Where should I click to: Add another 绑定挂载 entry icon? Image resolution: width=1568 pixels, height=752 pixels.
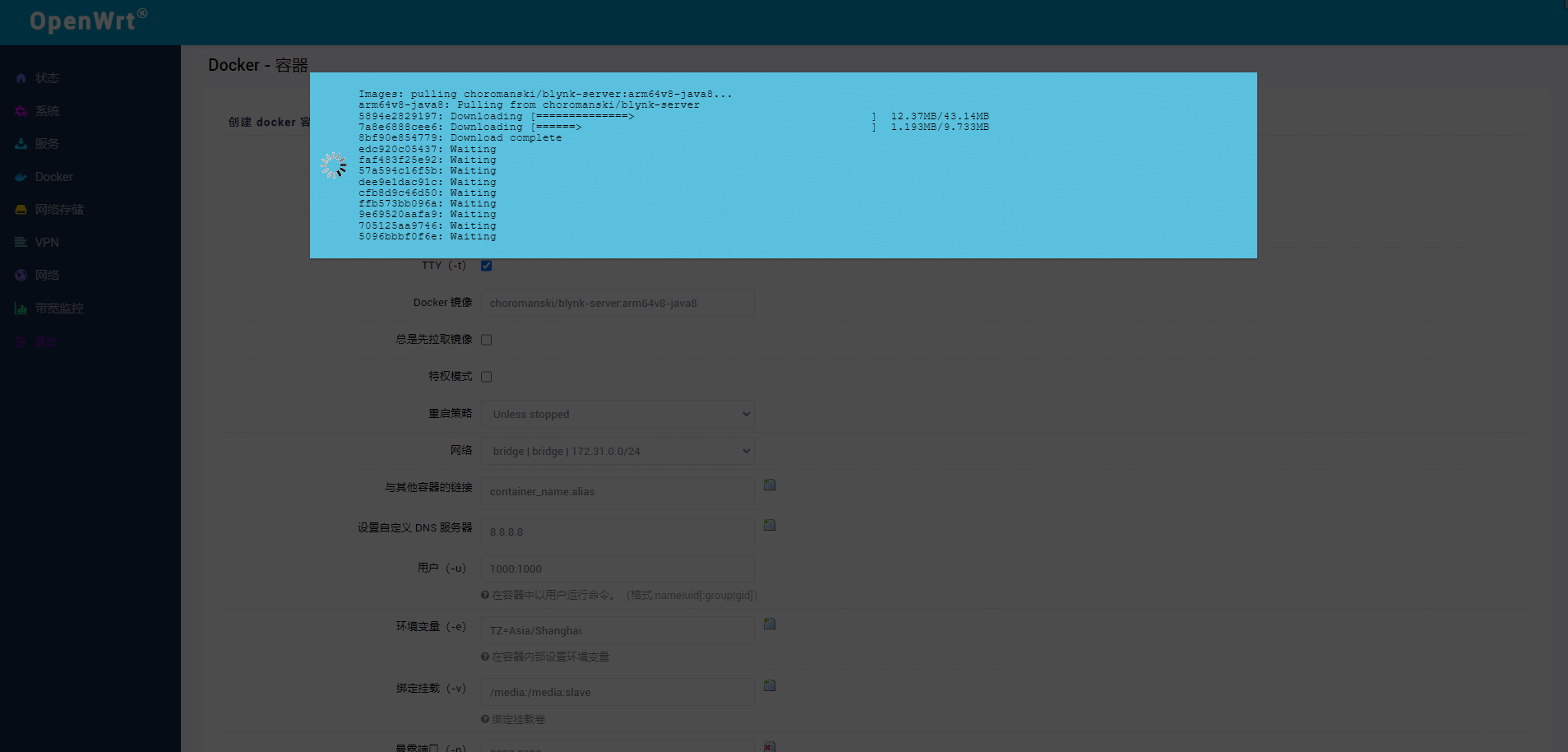pos(770,685)
